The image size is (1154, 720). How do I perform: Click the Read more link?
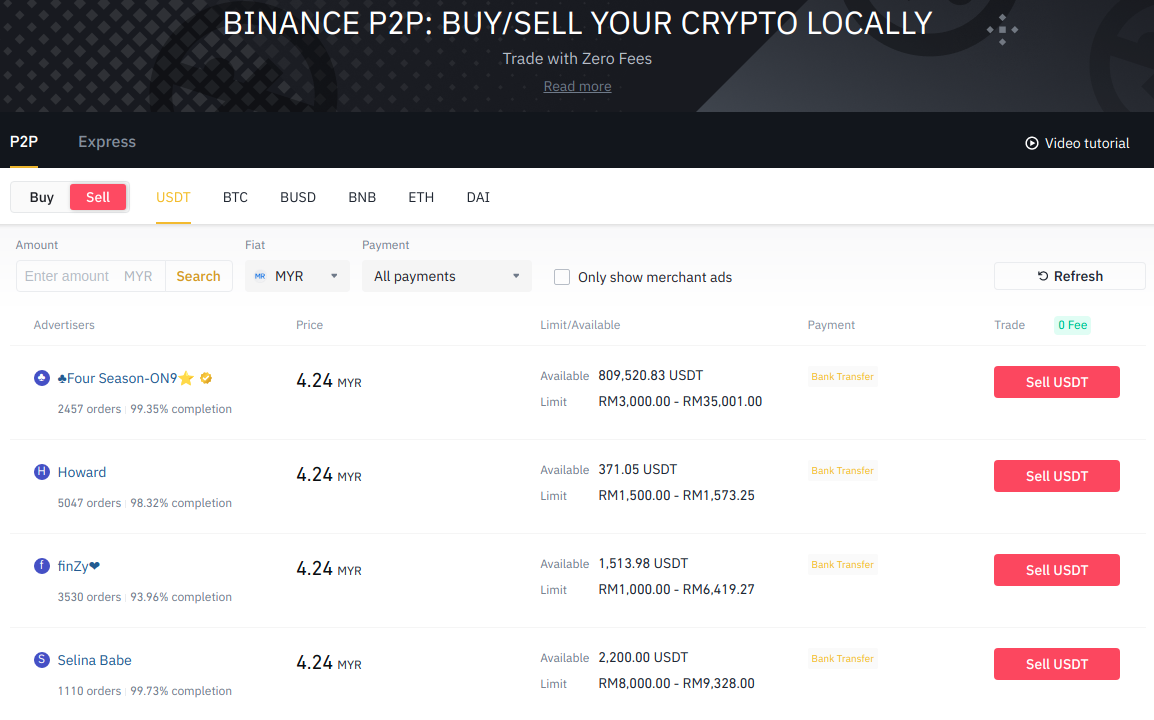coord(577,86)
